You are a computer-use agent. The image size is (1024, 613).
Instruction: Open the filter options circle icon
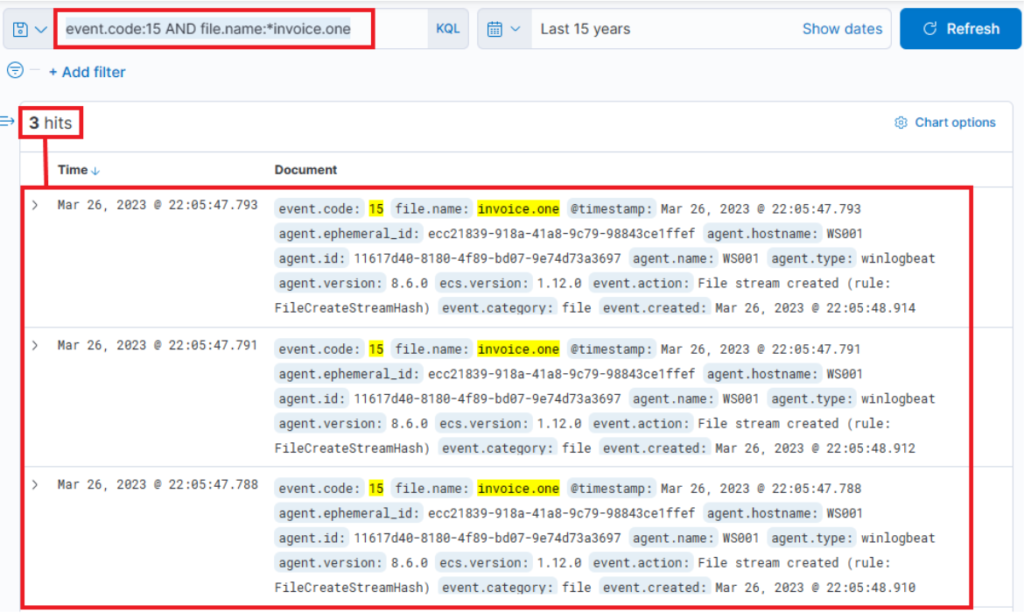(x=15, y=70)
